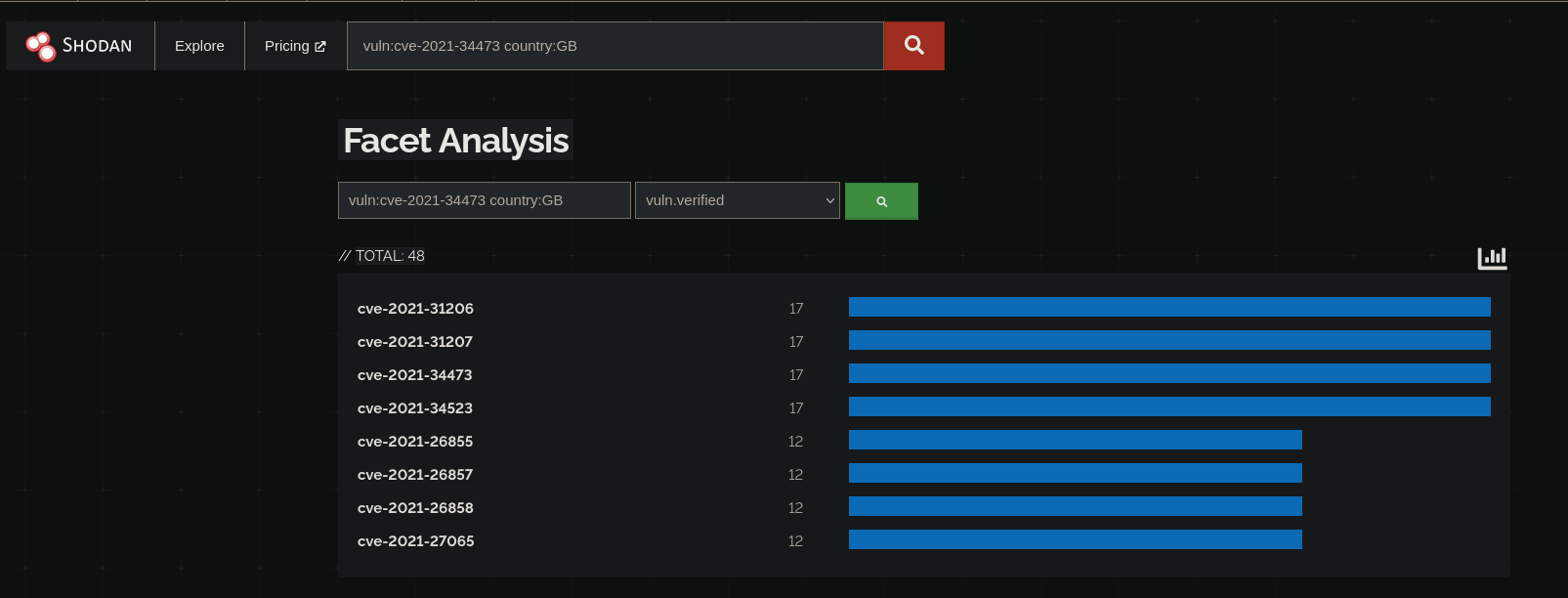Focus the top search query field
Screen dimensions: 1568x598
pyautogui.click(x=614, y=46)
